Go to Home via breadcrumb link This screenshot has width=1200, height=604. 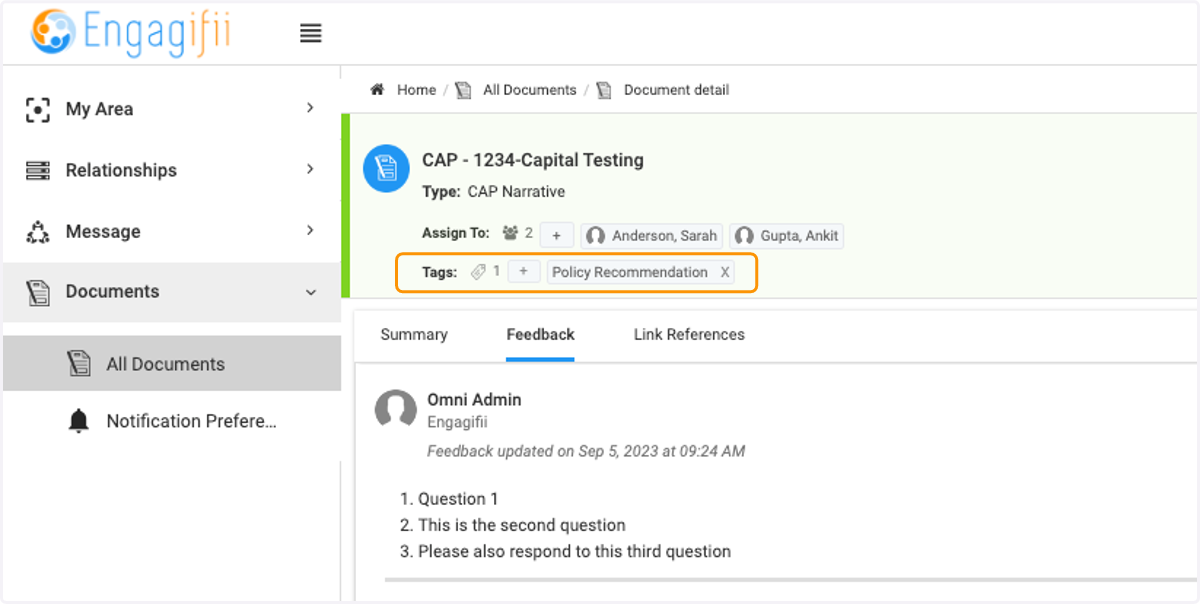click(416, 90)
